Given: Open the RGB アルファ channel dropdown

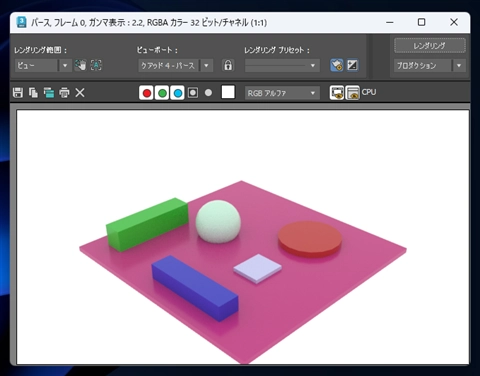Looking at the screenshot, I should [282, 93].
